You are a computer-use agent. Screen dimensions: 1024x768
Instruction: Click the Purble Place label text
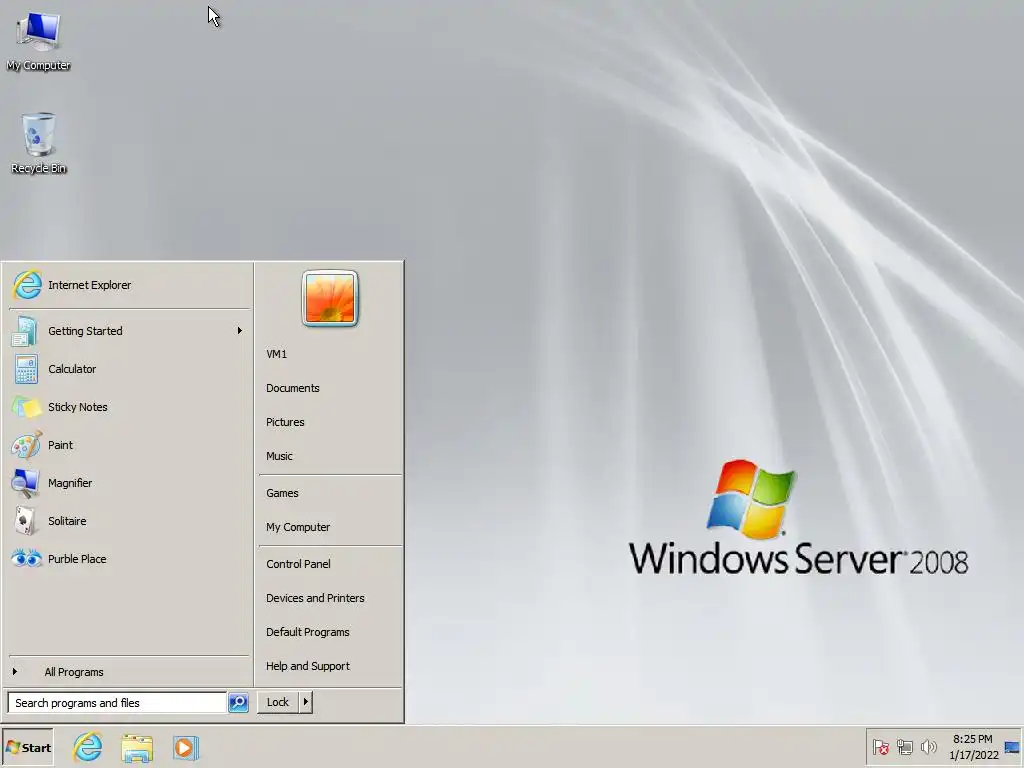77,558
